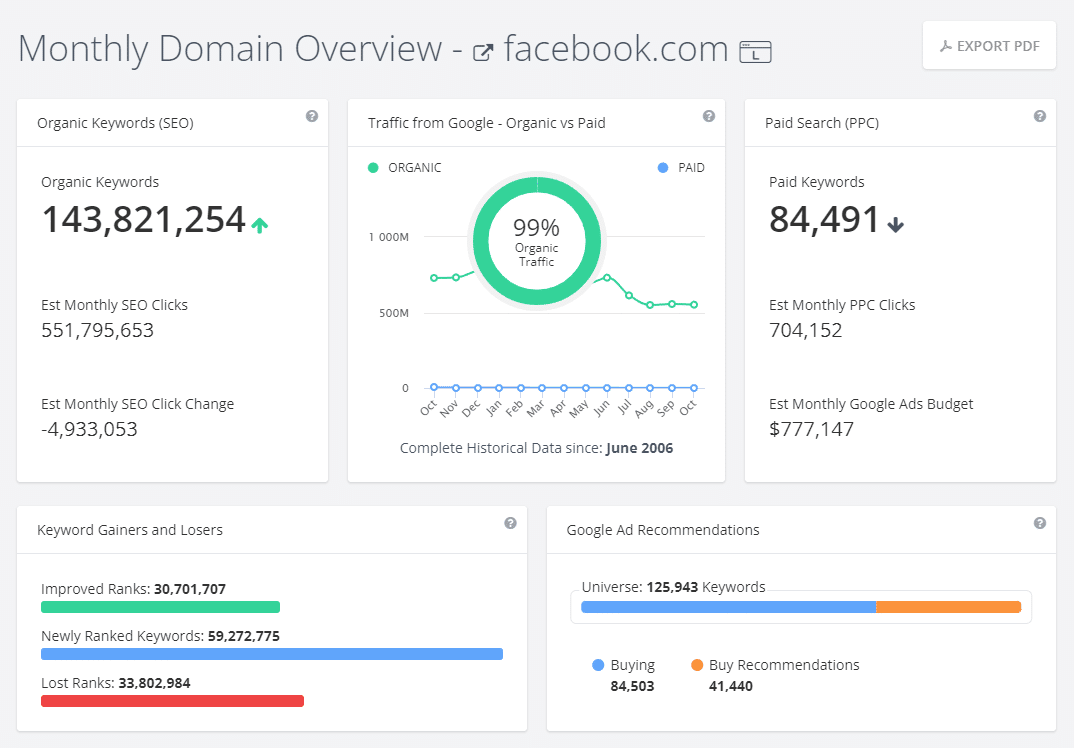Image resolution: width=1074 pixels, height=748 pixels.
Task: Open help icon in Google Ad Recommendations panel
Action: click(x=1040, y=523)
